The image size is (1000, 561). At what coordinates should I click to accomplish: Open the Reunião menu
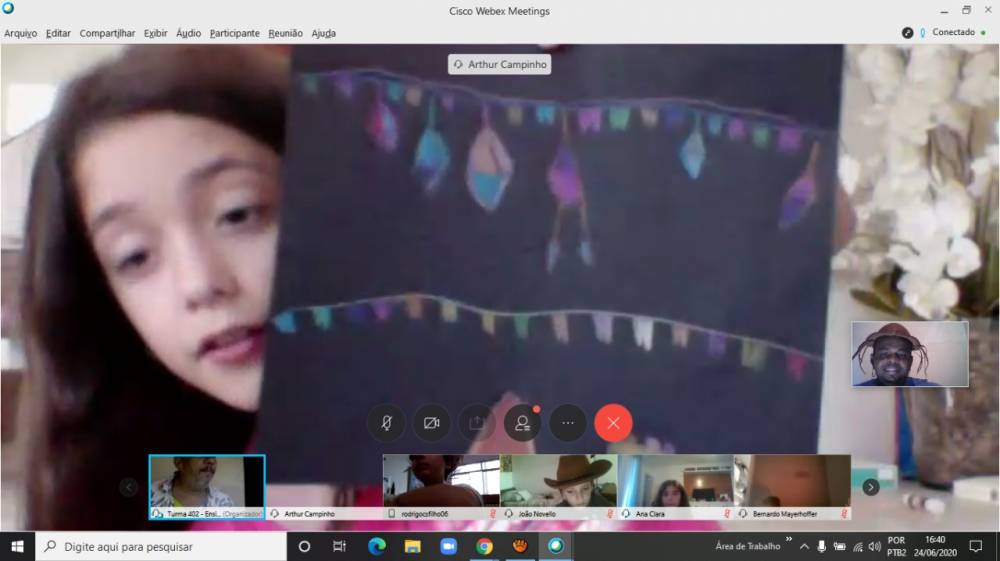pos(285,33)
